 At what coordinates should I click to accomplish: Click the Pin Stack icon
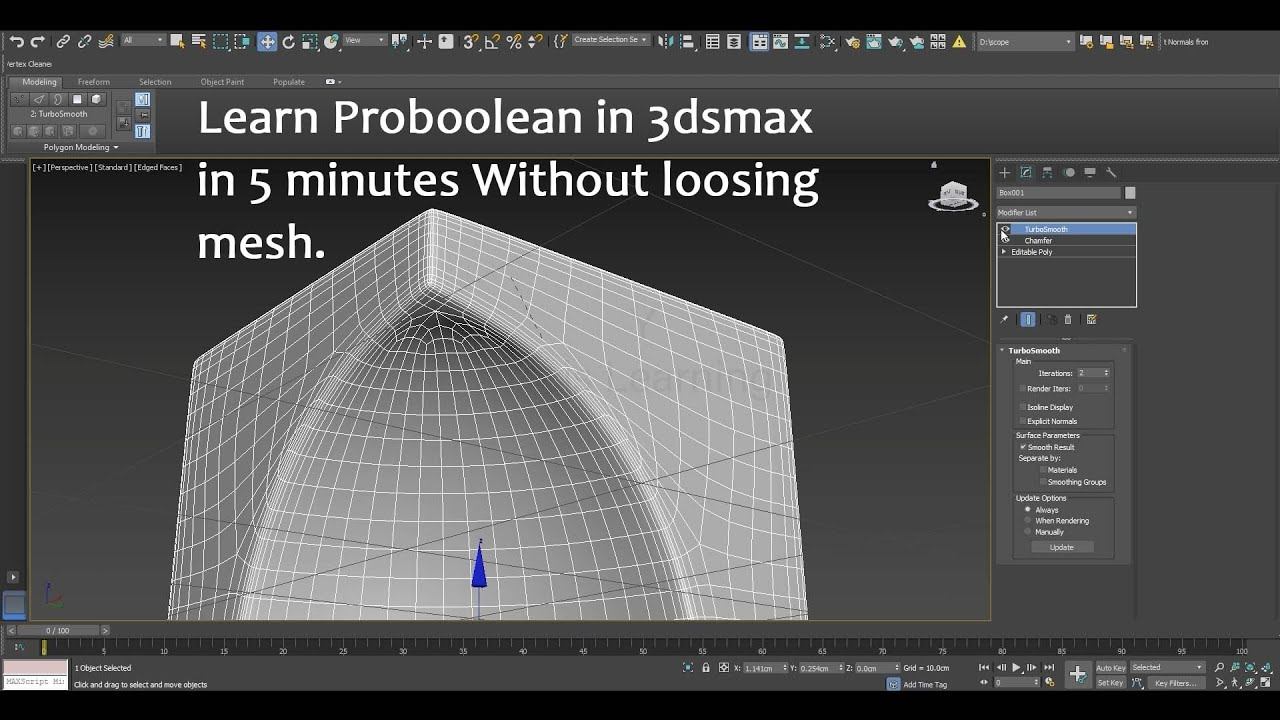[x=1005, y=320]
